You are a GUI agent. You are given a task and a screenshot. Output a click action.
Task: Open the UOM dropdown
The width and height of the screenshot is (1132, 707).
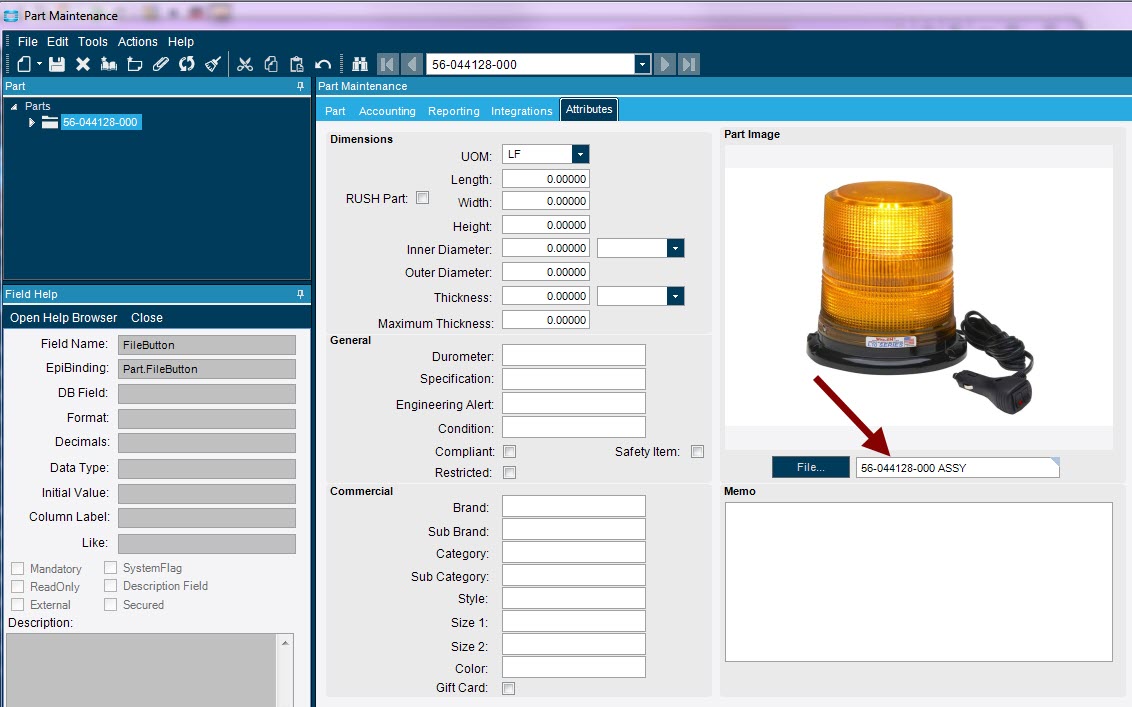click(x=580, y=154)
